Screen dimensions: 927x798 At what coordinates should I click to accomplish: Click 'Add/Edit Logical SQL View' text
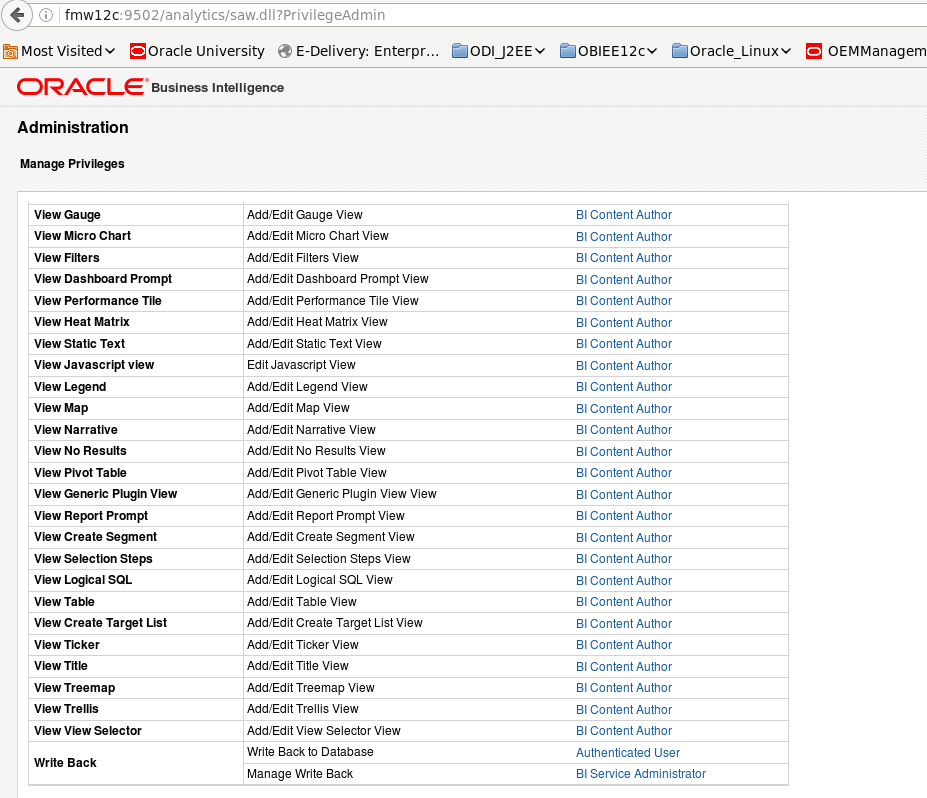coord(319,580)
